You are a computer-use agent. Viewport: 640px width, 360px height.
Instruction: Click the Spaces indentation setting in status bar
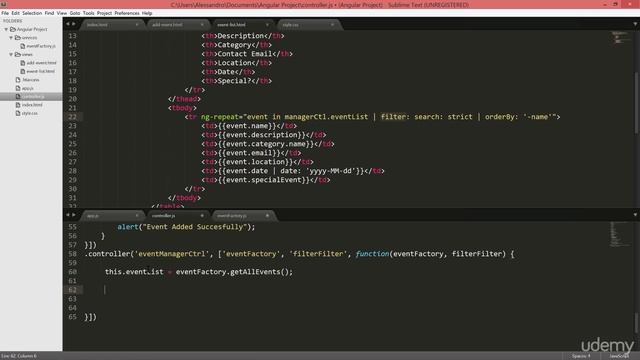pyautogui.click(x=581, y=356)
